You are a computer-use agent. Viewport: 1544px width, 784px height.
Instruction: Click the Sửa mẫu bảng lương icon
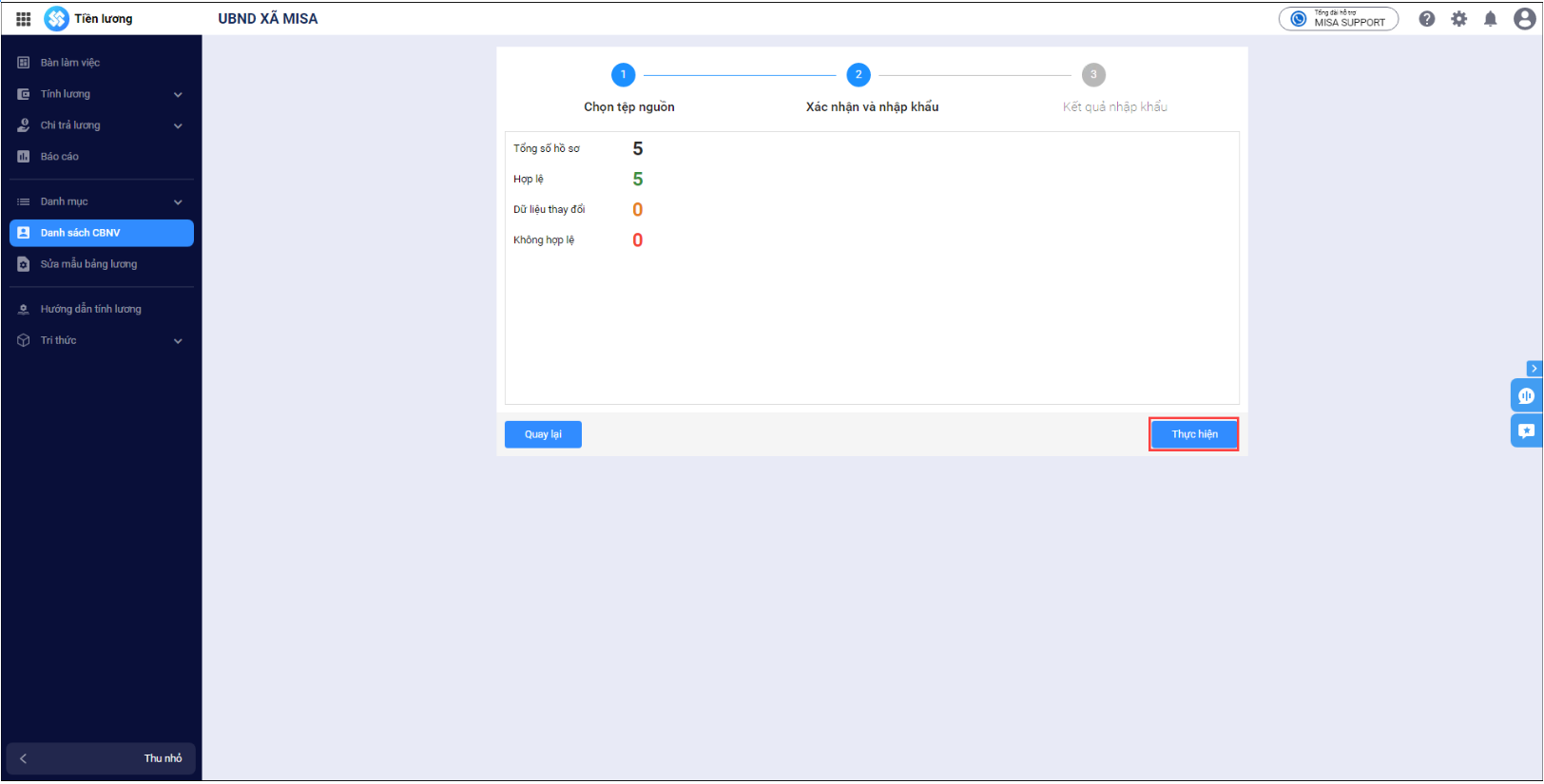point(24,264)
